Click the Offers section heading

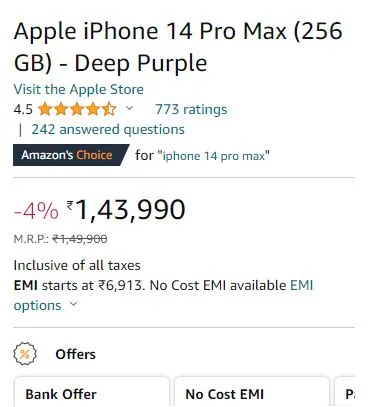pyautogui.click(x=76, y=354)
